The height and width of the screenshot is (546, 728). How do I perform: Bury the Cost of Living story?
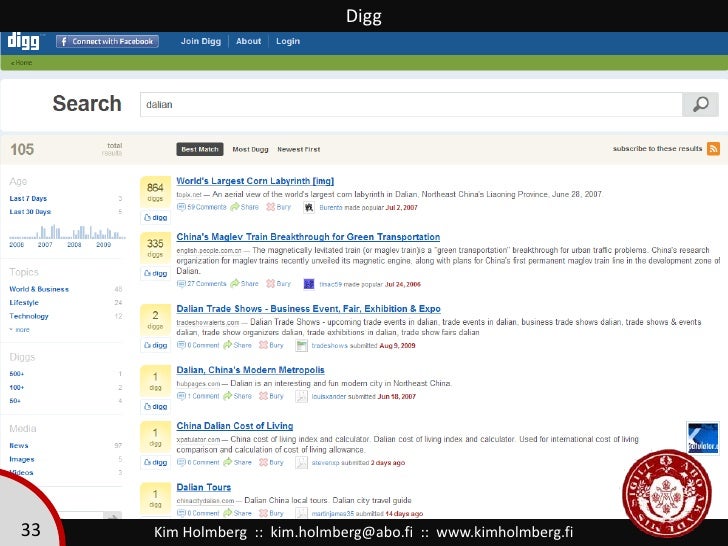coord(271,462)
